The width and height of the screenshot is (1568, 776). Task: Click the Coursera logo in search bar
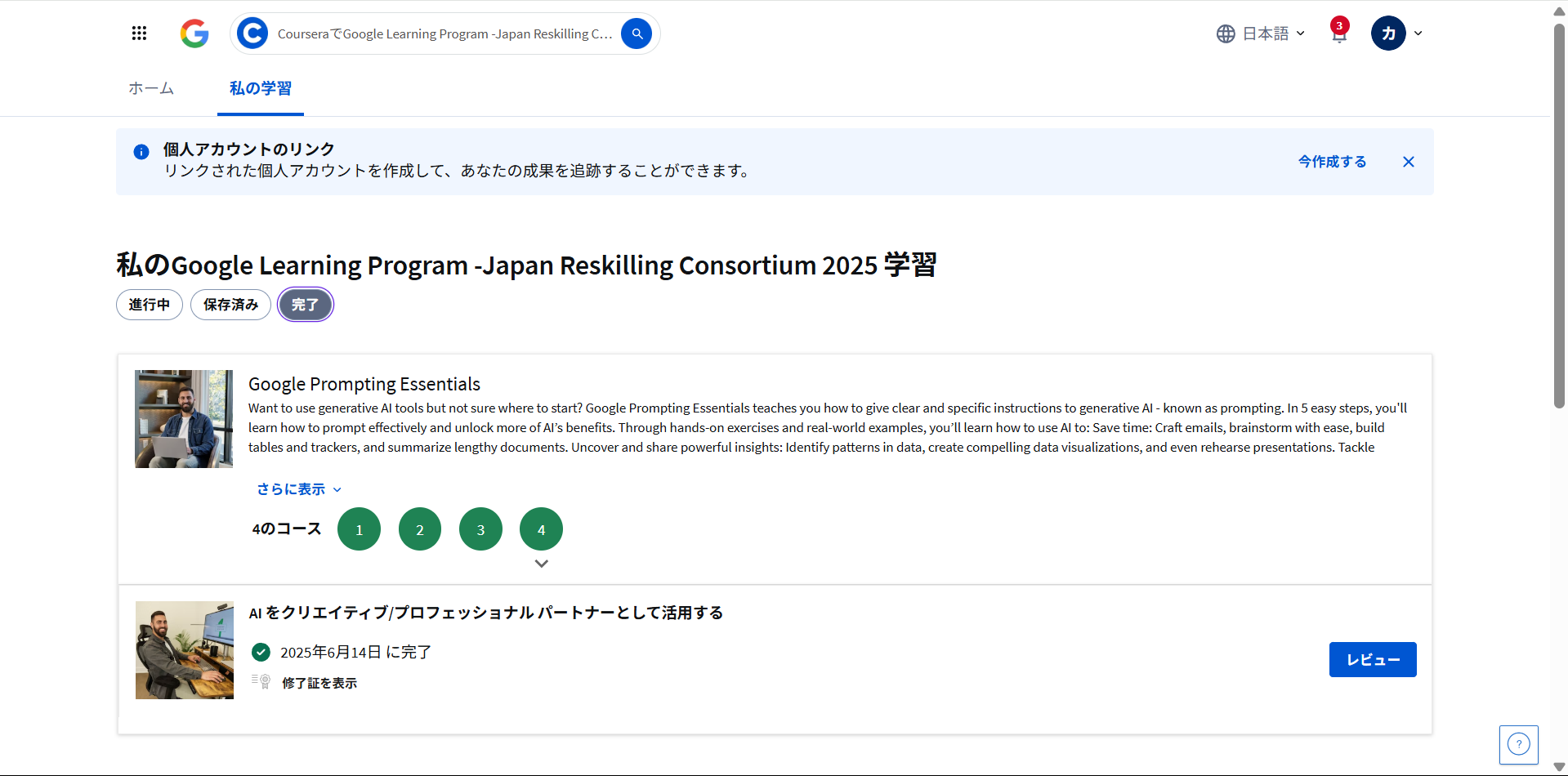[252, 33]
